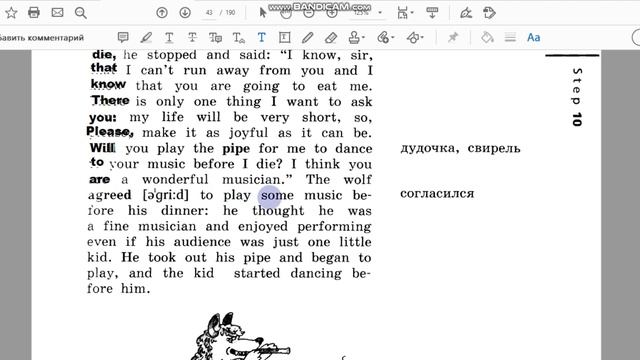Open text properties Aa button
The image size is (640, 360).
point(533,38)
